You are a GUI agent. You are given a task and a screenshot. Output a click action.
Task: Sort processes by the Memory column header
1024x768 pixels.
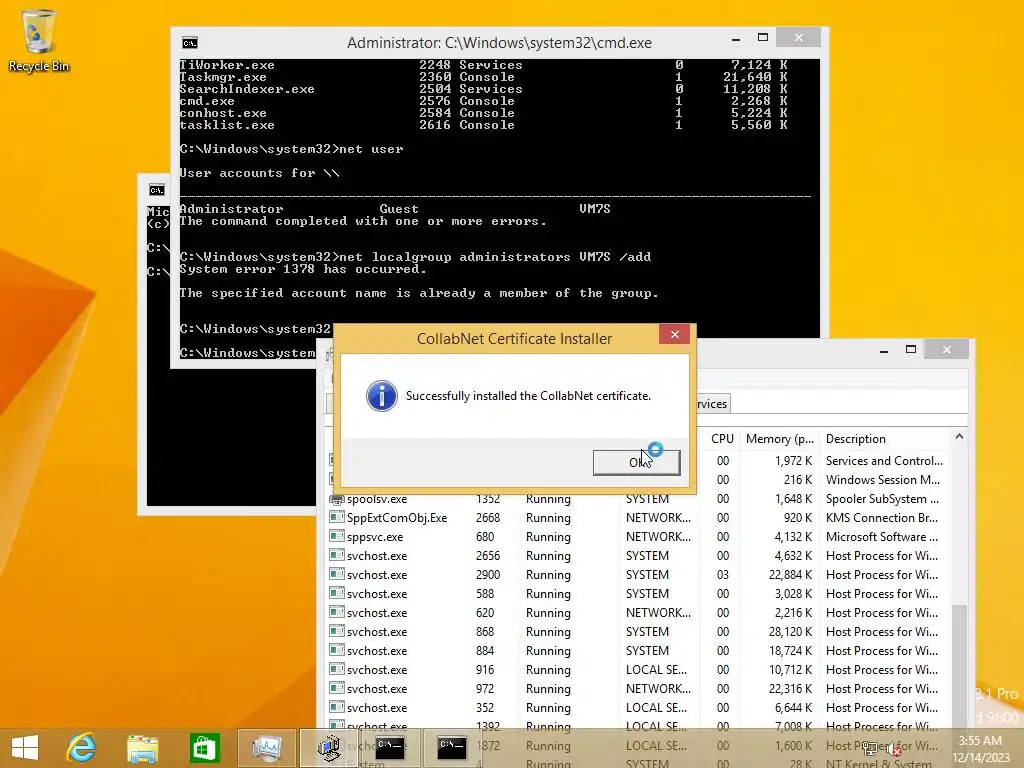[x=780, y=439]
